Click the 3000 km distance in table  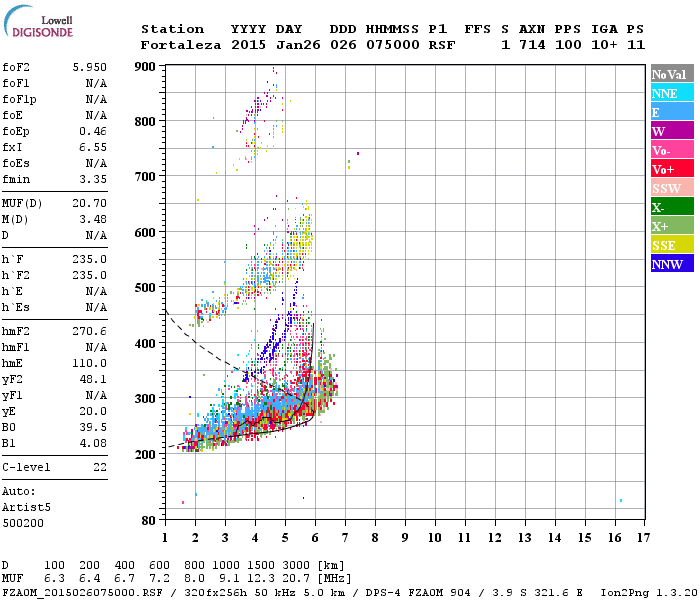pyautogui.click(x=296, y=566)
